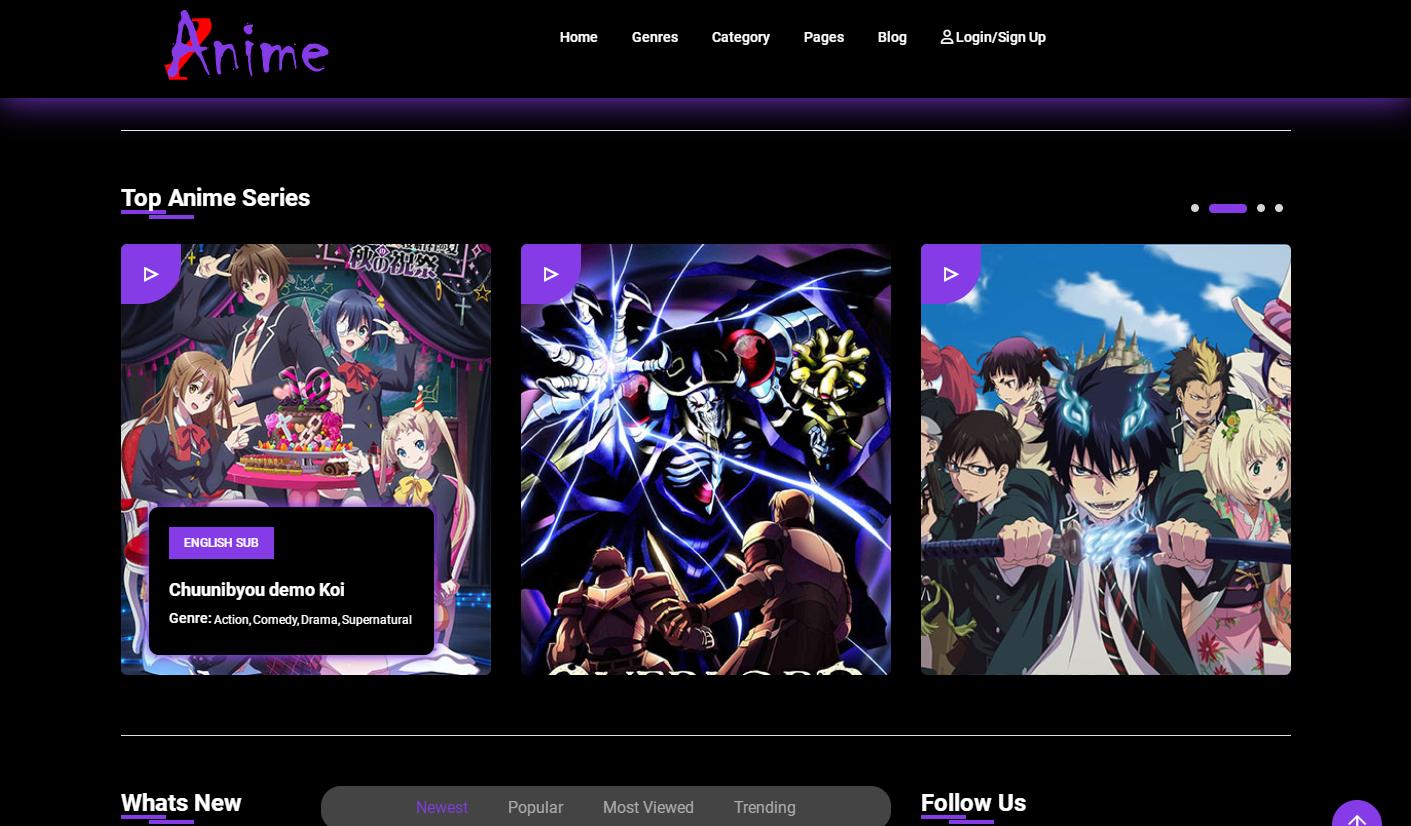Play icon on Overlord skeleton poster
Screen dimensions: 1411x826
pos(551,274)
